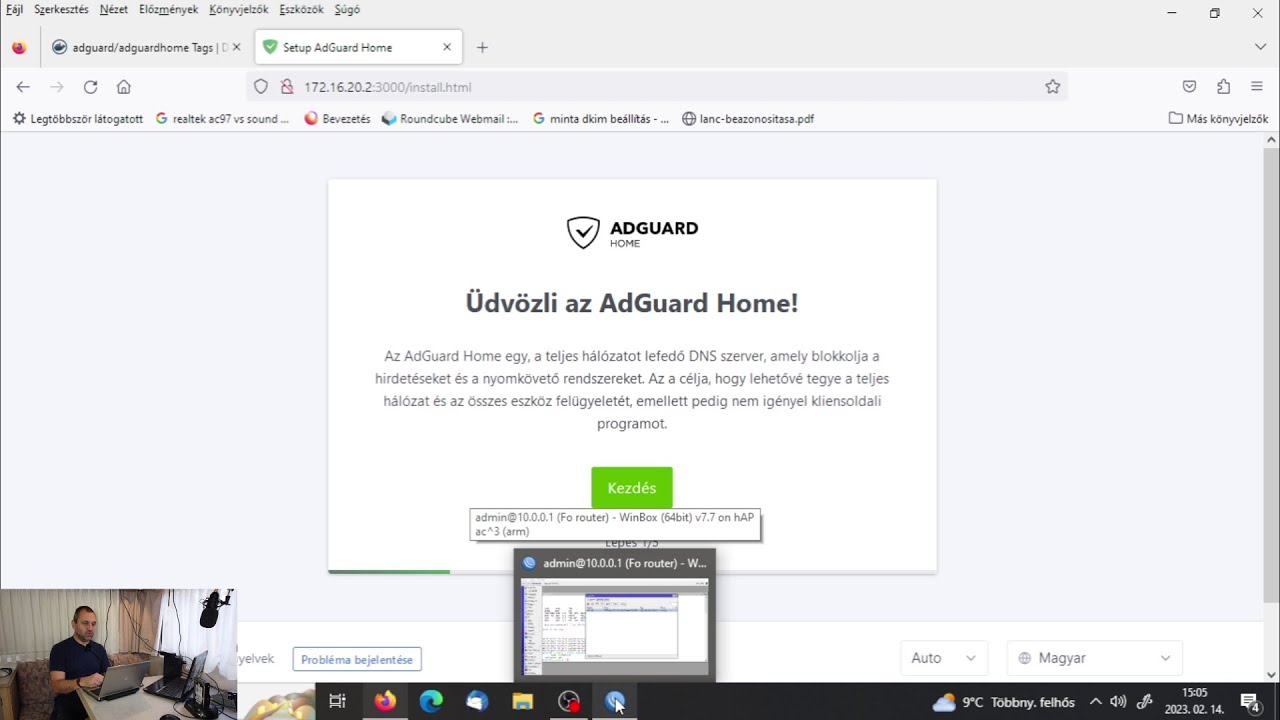Reload the current page
1280x720 pixels.
click(90, 87)
